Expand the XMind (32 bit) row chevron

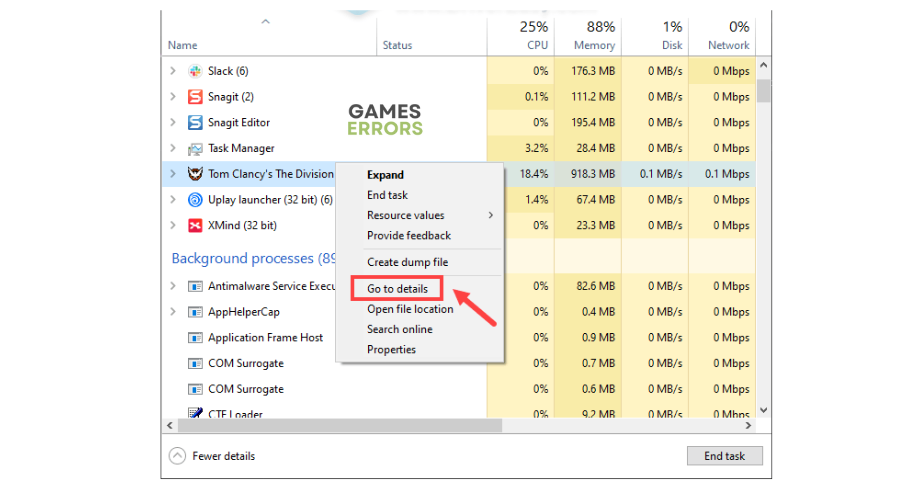[x=173, y=226]
